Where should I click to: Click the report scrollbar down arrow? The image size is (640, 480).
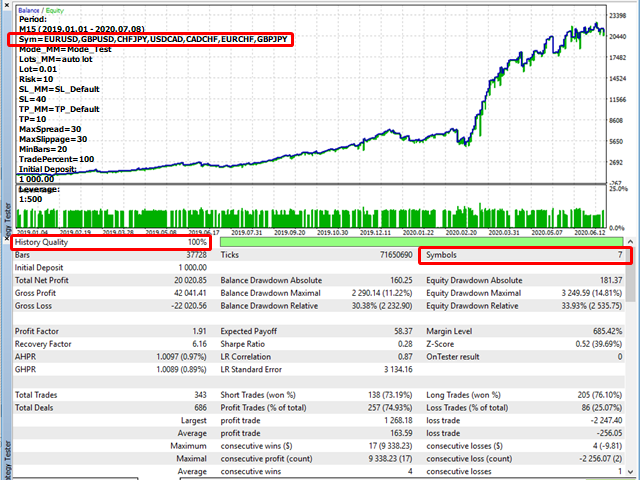tap(632, 473)
